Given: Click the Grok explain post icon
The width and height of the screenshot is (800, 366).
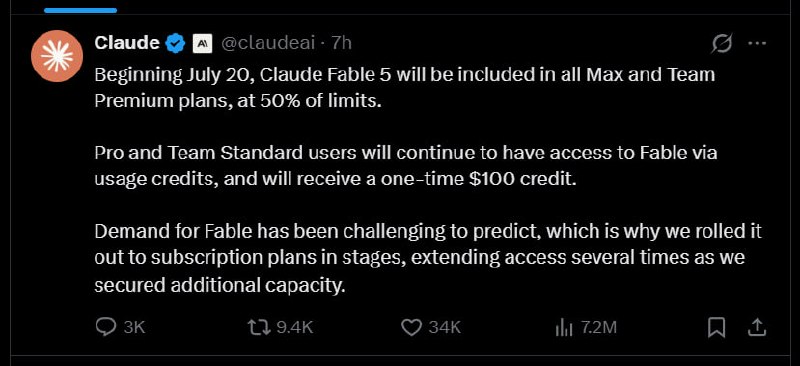Looking at the screenshot, I should click(722, 44).
